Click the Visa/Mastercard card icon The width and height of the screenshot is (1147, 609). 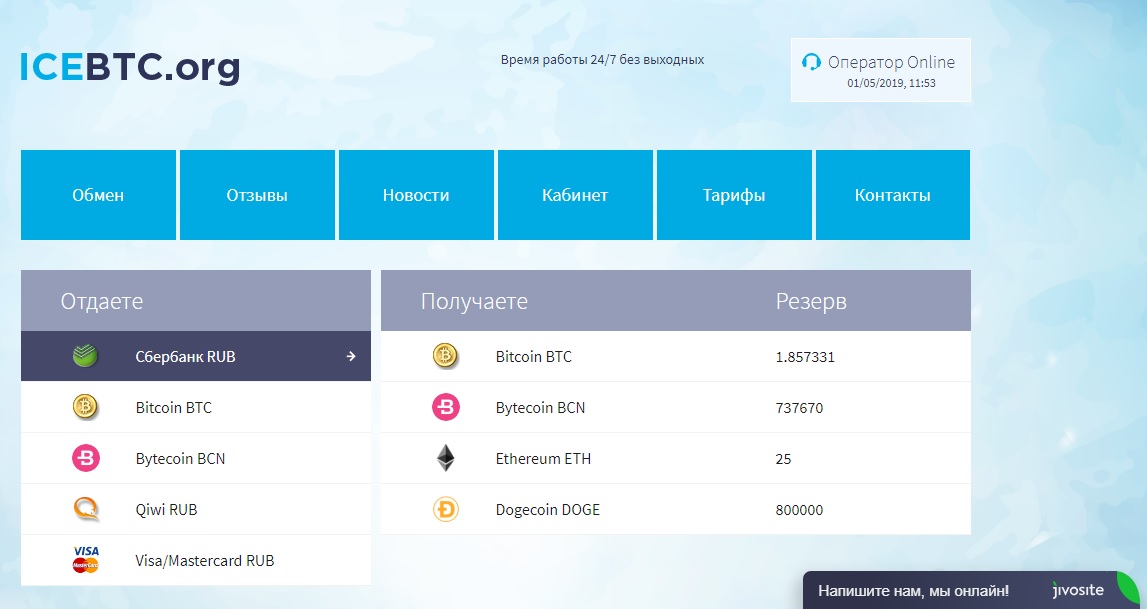pos(86,560)
